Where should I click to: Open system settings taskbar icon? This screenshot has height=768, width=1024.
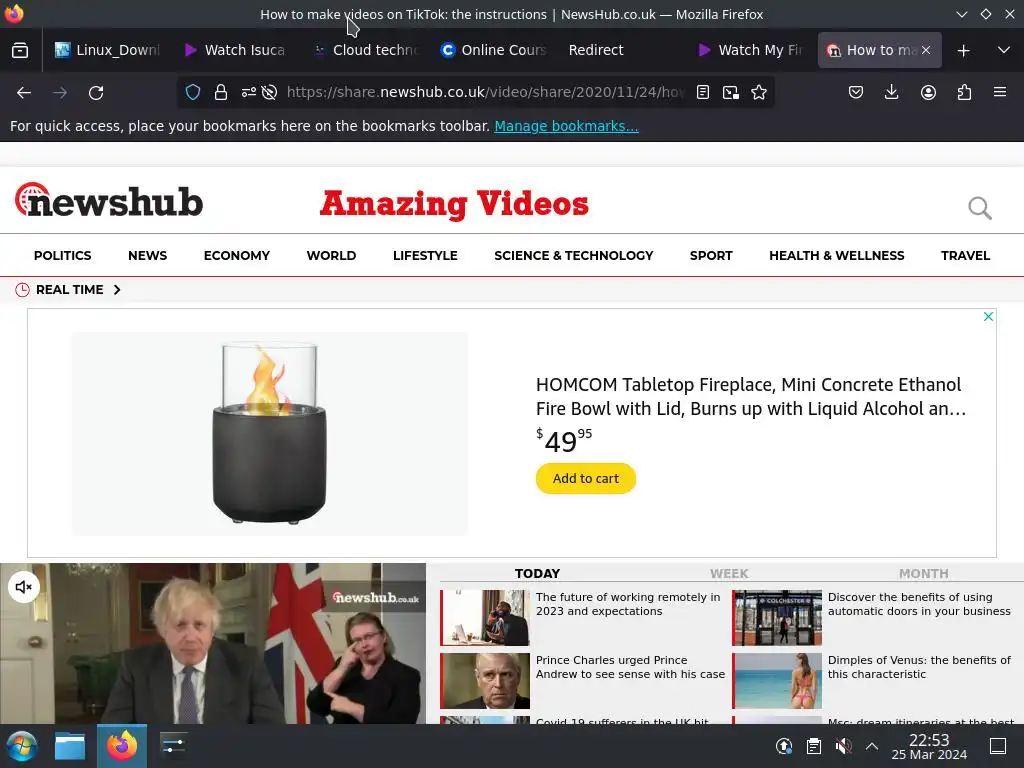tap(173, 746)
